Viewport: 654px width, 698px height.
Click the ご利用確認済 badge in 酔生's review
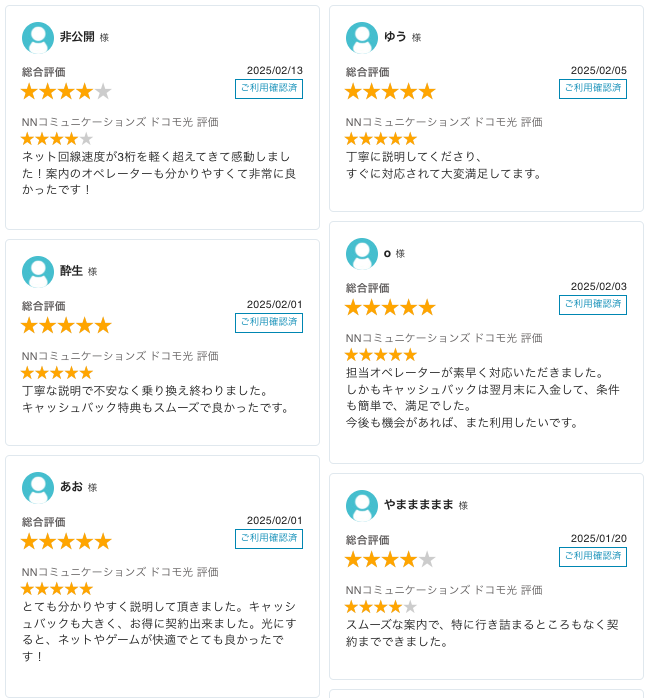tap(269, 323)
